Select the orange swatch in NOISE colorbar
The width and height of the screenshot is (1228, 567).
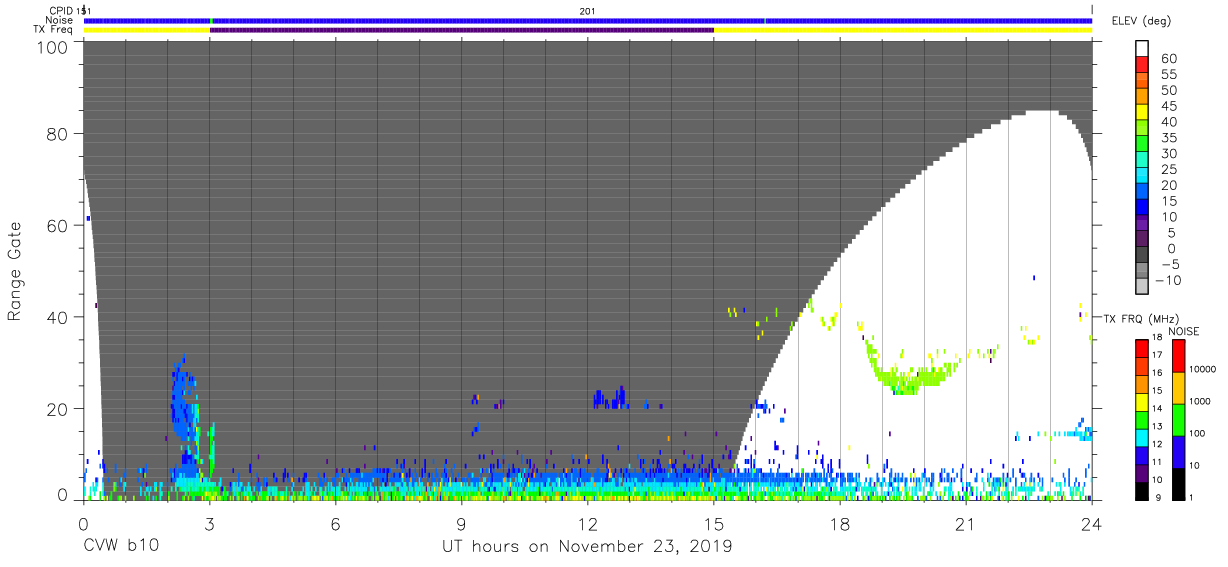1178,386
